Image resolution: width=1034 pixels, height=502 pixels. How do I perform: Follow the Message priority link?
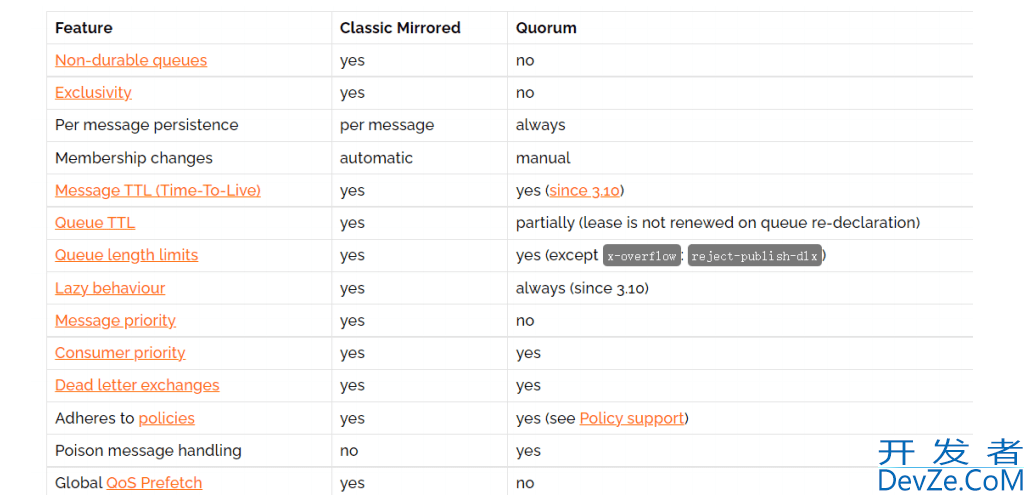[115, 321]
